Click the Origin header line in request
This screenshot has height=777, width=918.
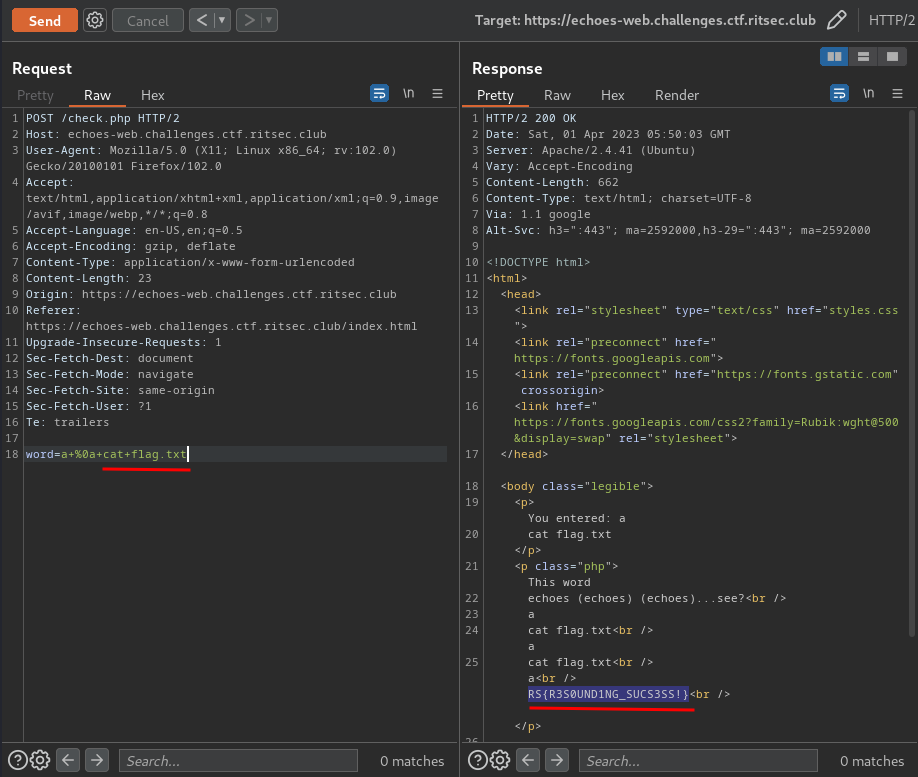[x=211, y=294]
